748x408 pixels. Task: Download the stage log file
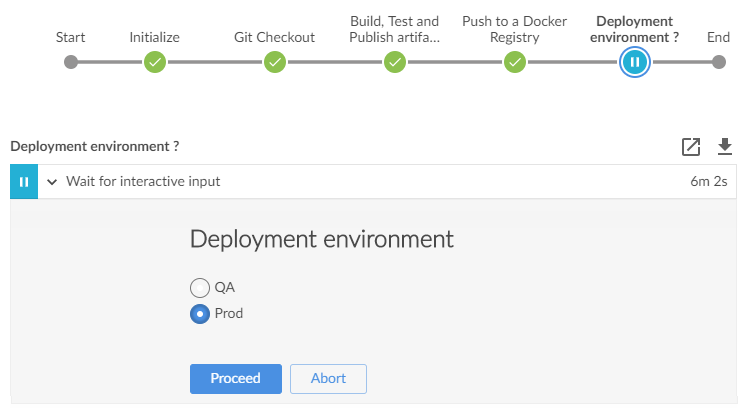(725, 147)
